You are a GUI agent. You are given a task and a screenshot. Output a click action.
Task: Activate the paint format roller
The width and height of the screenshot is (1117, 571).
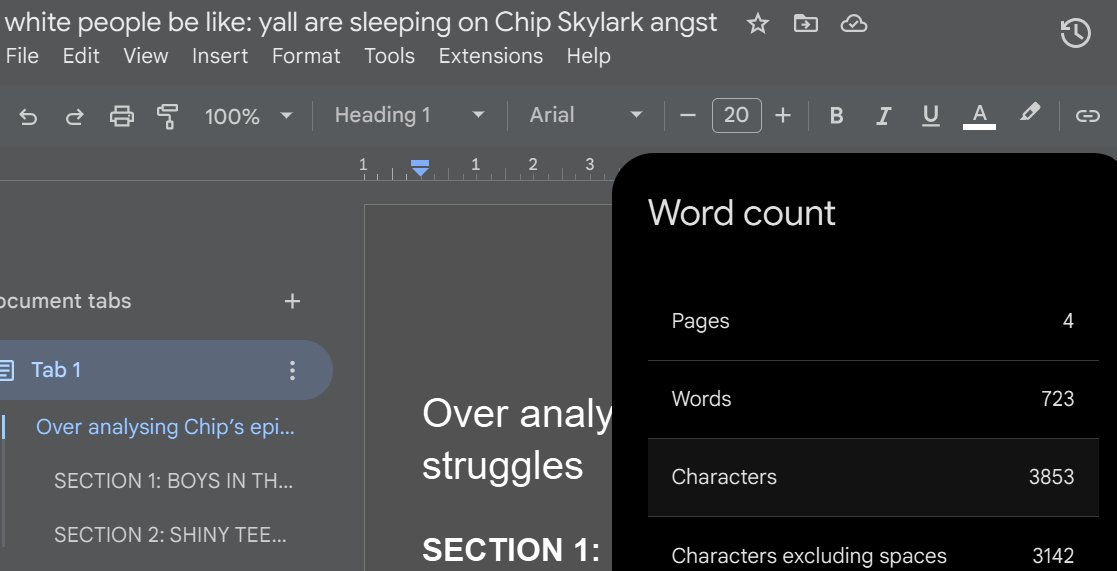167,116
